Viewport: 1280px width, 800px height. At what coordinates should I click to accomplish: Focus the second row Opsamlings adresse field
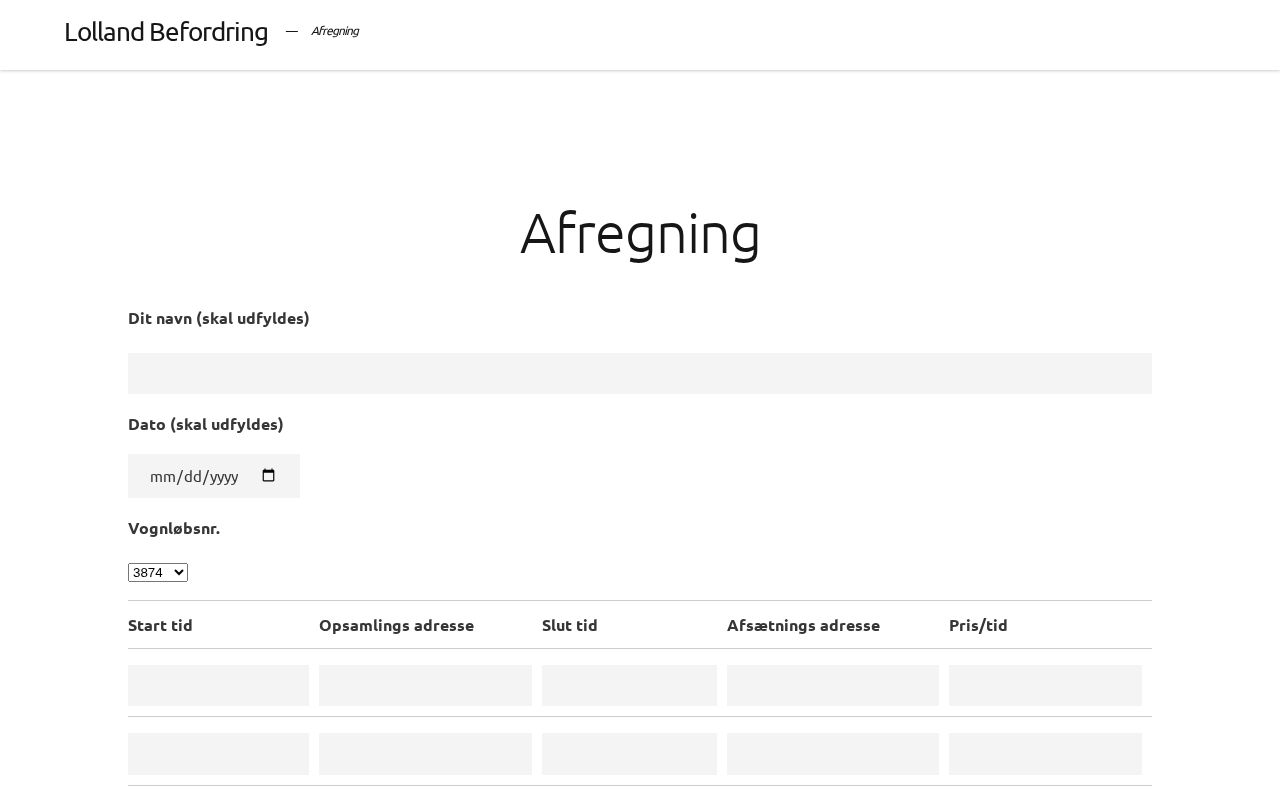tap(425, 754)
